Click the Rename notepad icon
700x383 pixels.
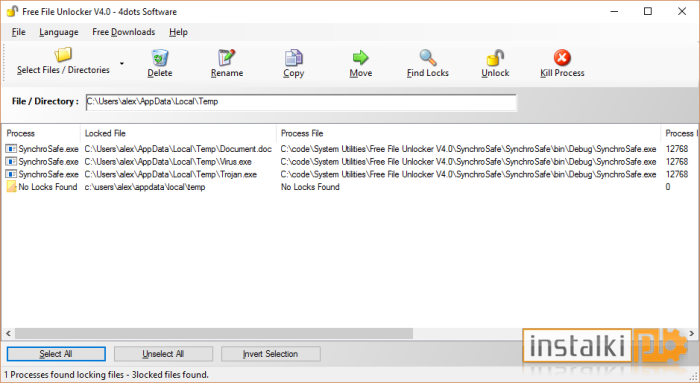click(x=226, y=58)
